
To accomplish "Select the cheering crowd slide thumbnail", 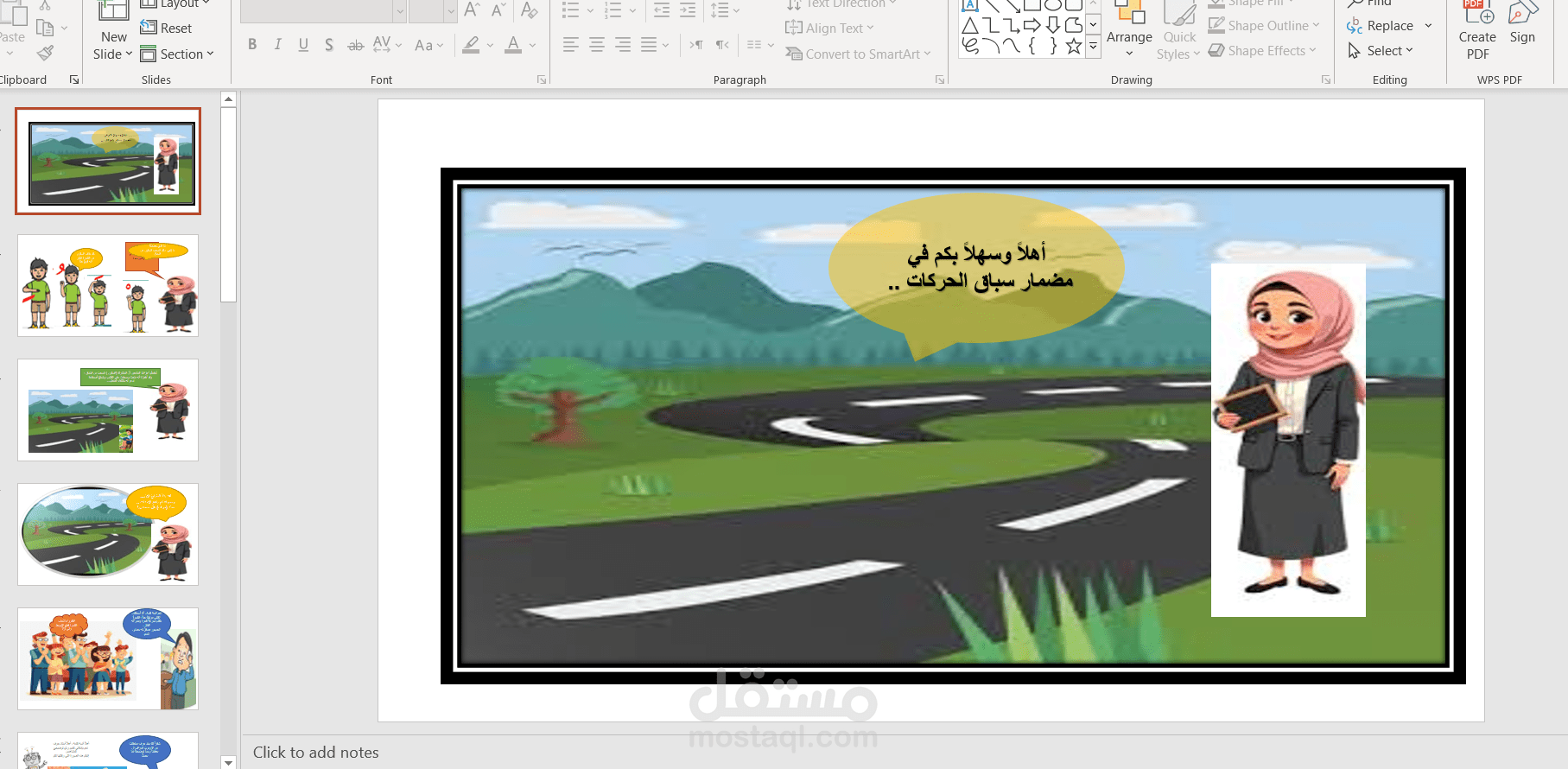I will point(108,658).
